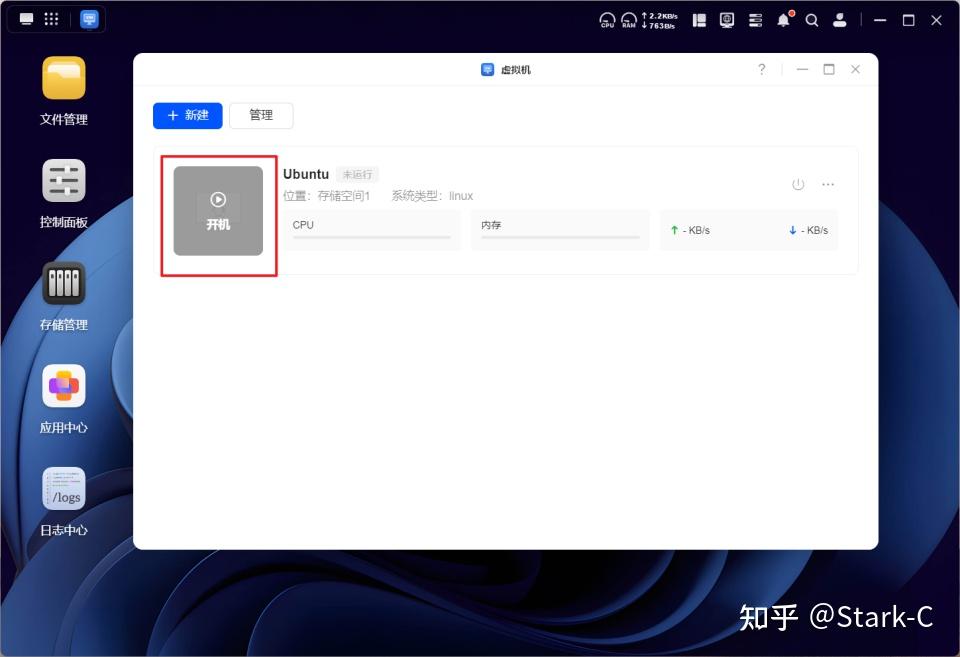
Task: Click the help question mark in VM window
Action: tap(762, 69)
